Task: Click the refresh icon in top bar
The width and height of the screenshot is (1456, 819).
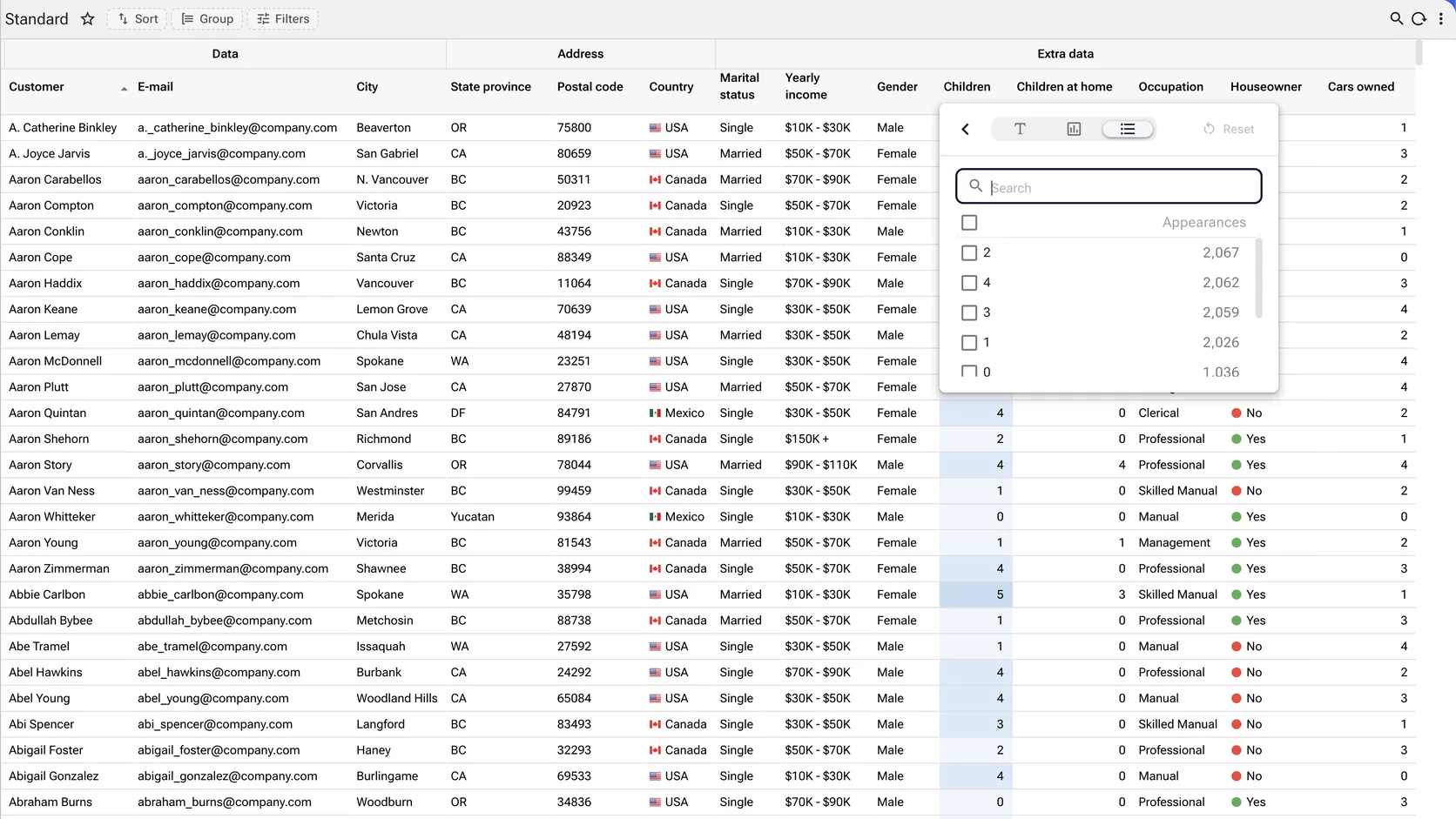Action: (x=1419, y=18)
